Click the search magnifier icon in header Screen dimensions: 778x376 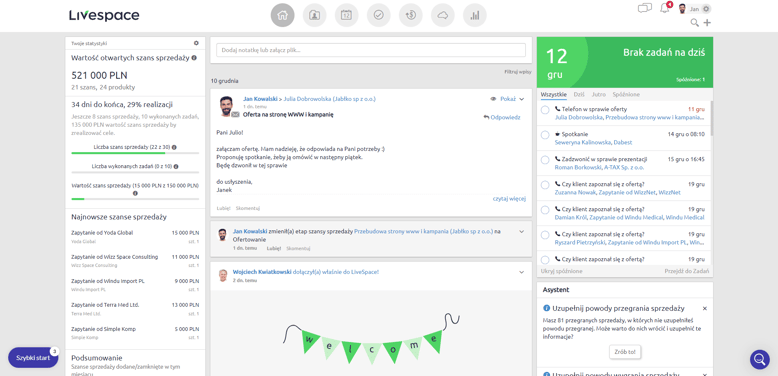click(695, 22)
